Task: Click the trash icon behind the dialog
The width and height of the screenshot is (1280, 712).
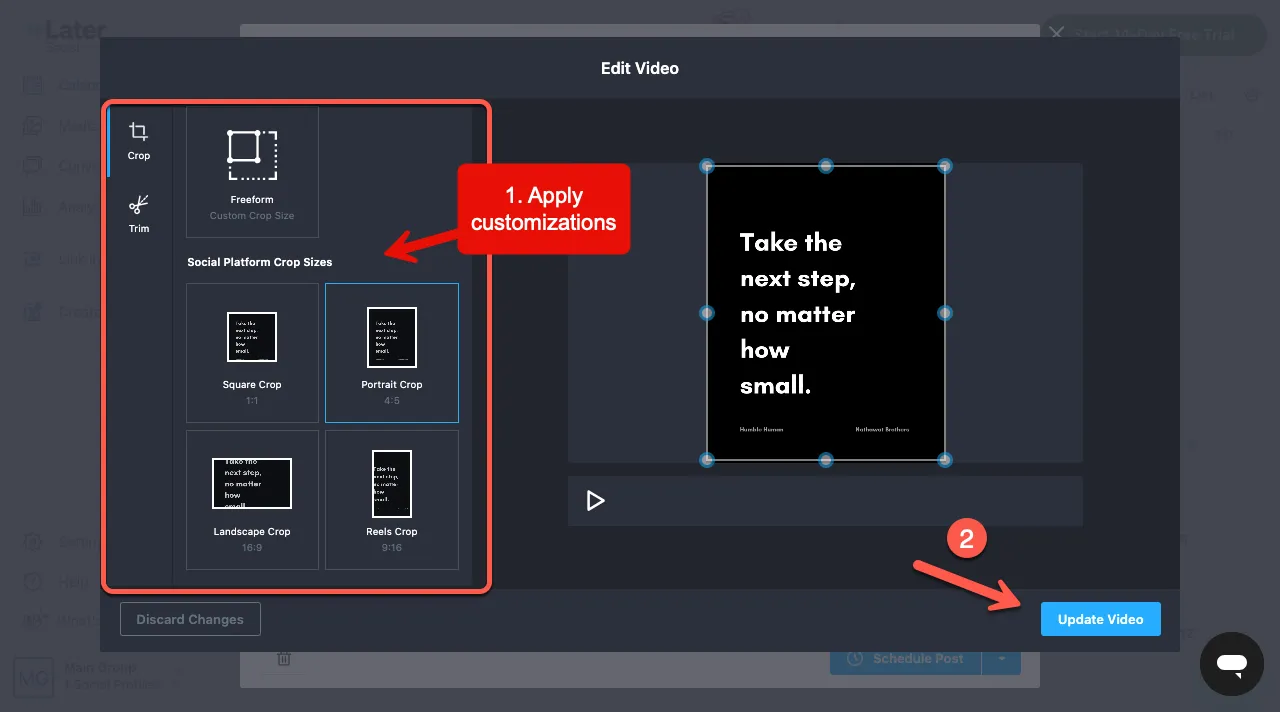Action: click(x=284, y=659)
